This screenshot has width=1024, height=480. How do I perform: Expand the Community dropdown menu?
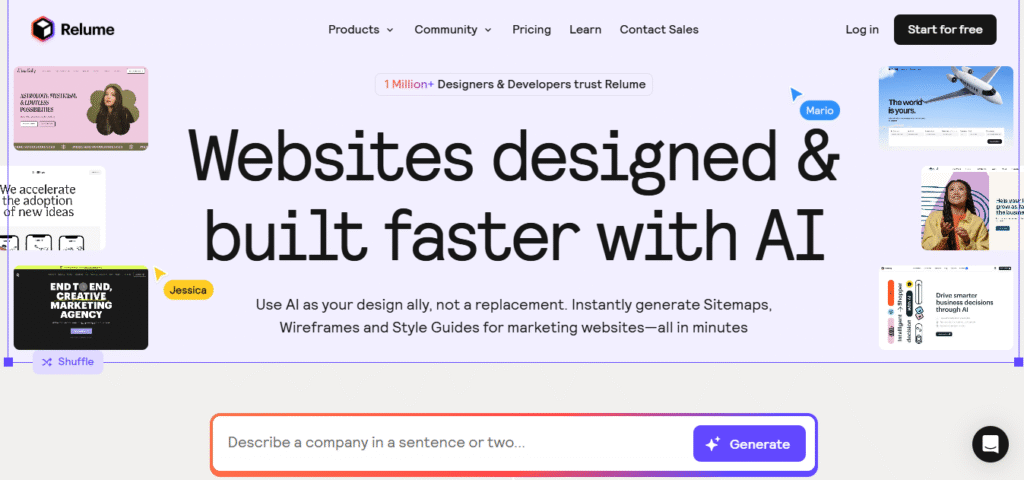click(x=453, y=30)
